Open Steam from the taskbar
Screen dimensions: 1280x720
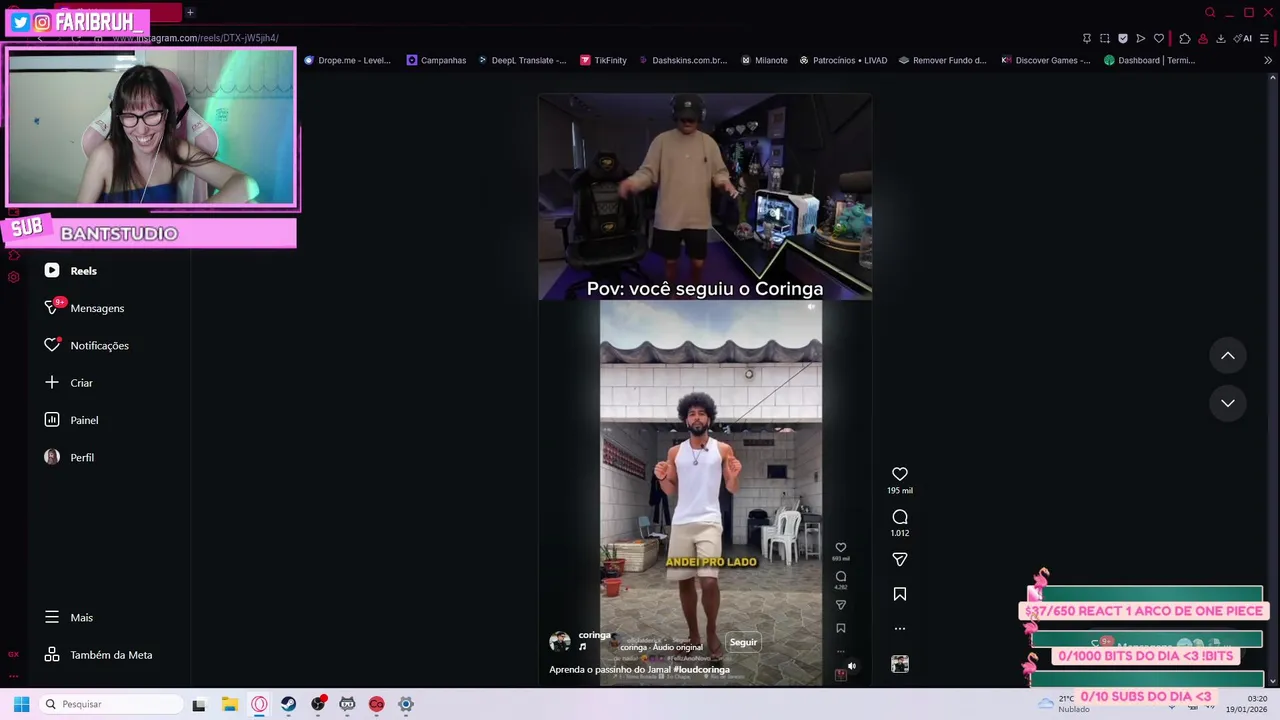click(x=288, y=704)
